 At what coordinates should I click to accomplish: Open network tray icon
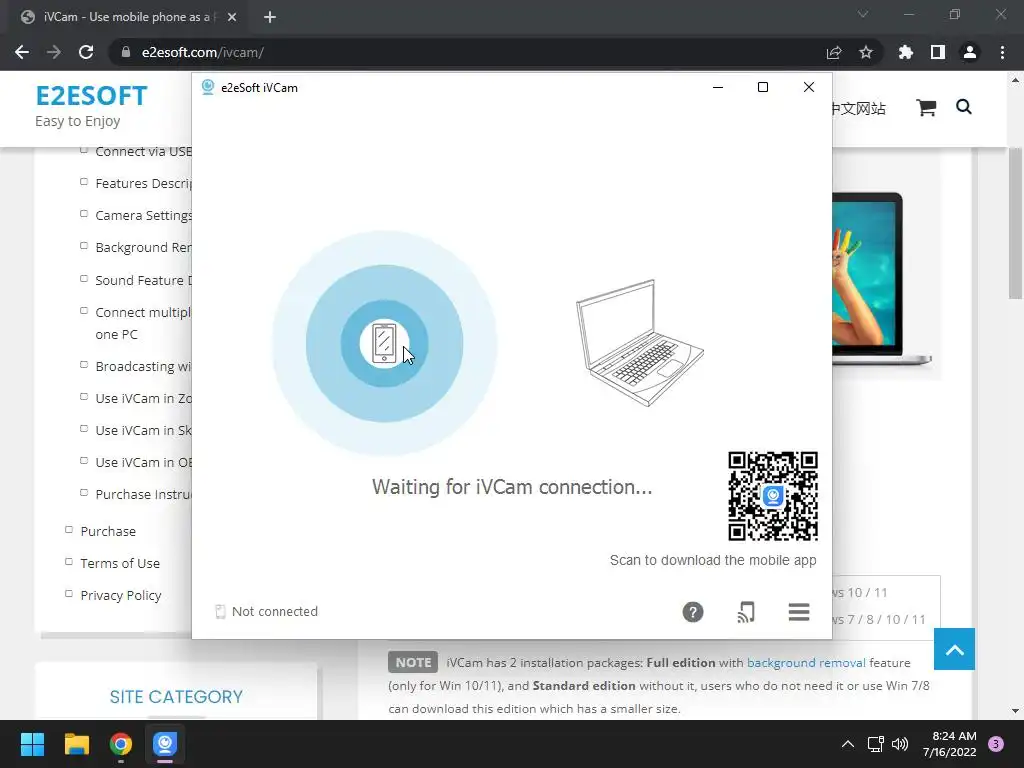click(x=875, y=744)
